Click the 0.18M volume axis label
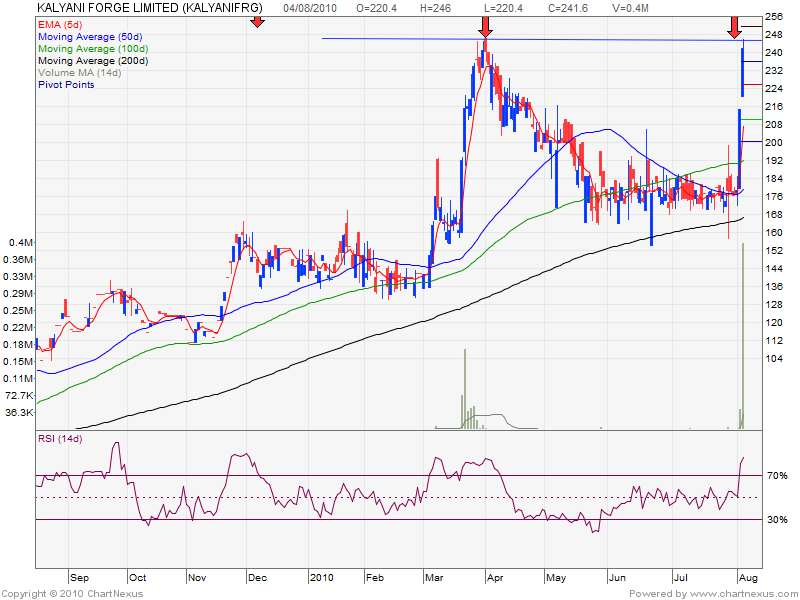800x600 pixels. pos(18,344)
